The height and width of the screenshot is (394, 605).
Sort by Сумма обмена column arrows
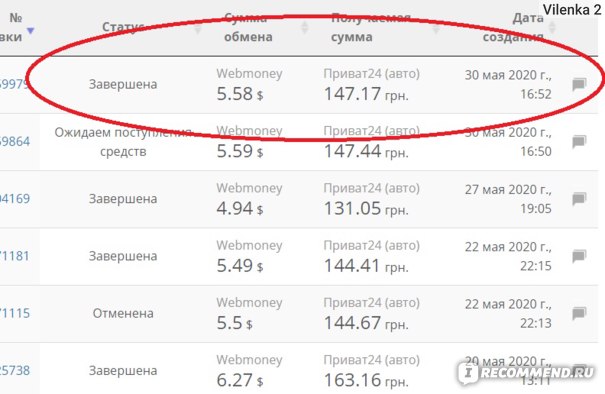pos(305,28)
